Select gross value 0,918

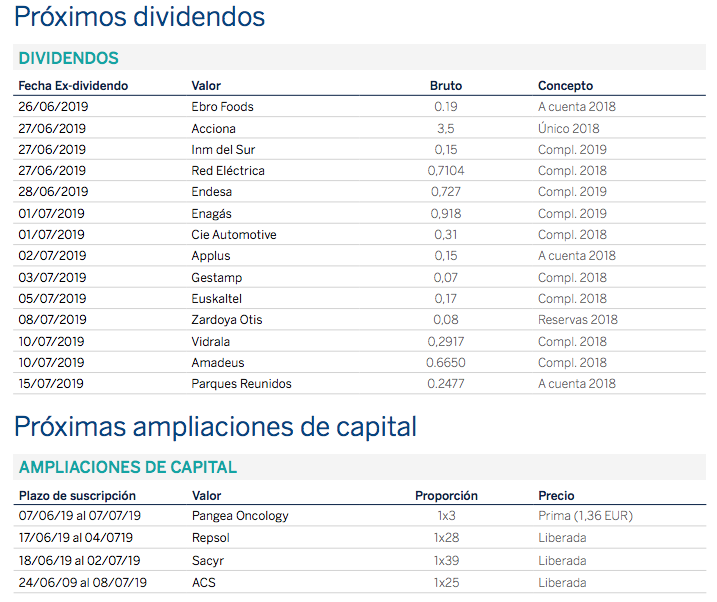(x=446, y=213)
